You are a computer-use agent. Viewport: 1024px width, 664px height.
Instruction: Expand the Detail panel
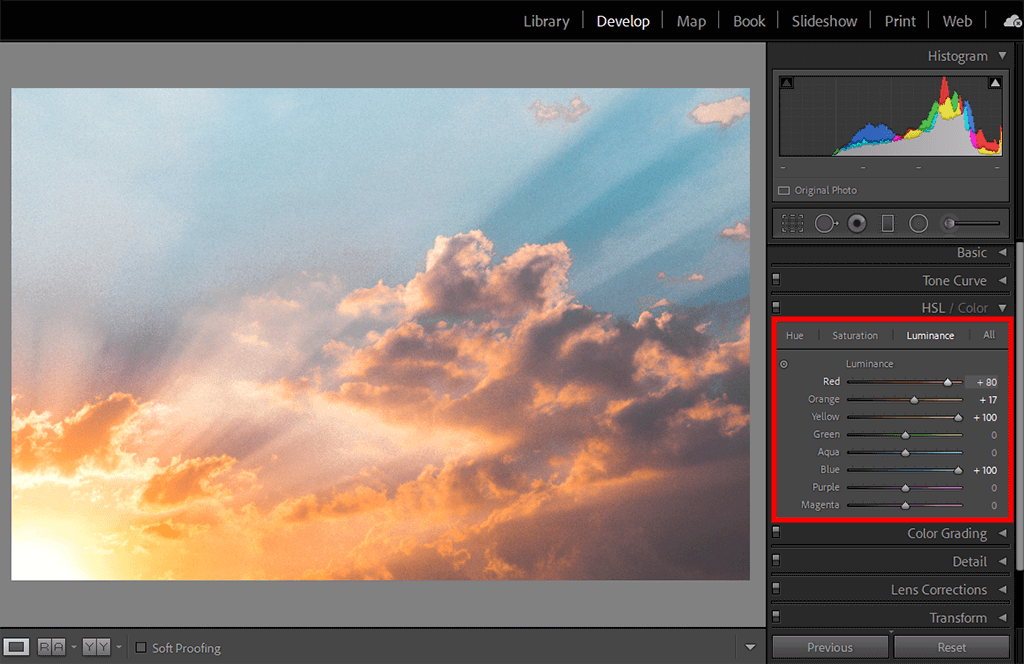coord(1002,561)
